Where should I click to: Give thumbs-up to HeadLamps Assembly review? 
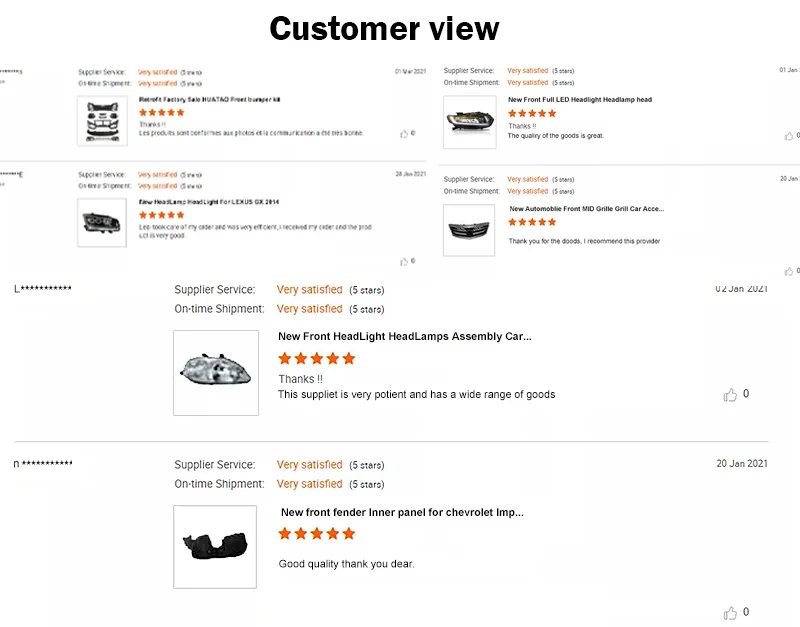click(x=730, y=395)
